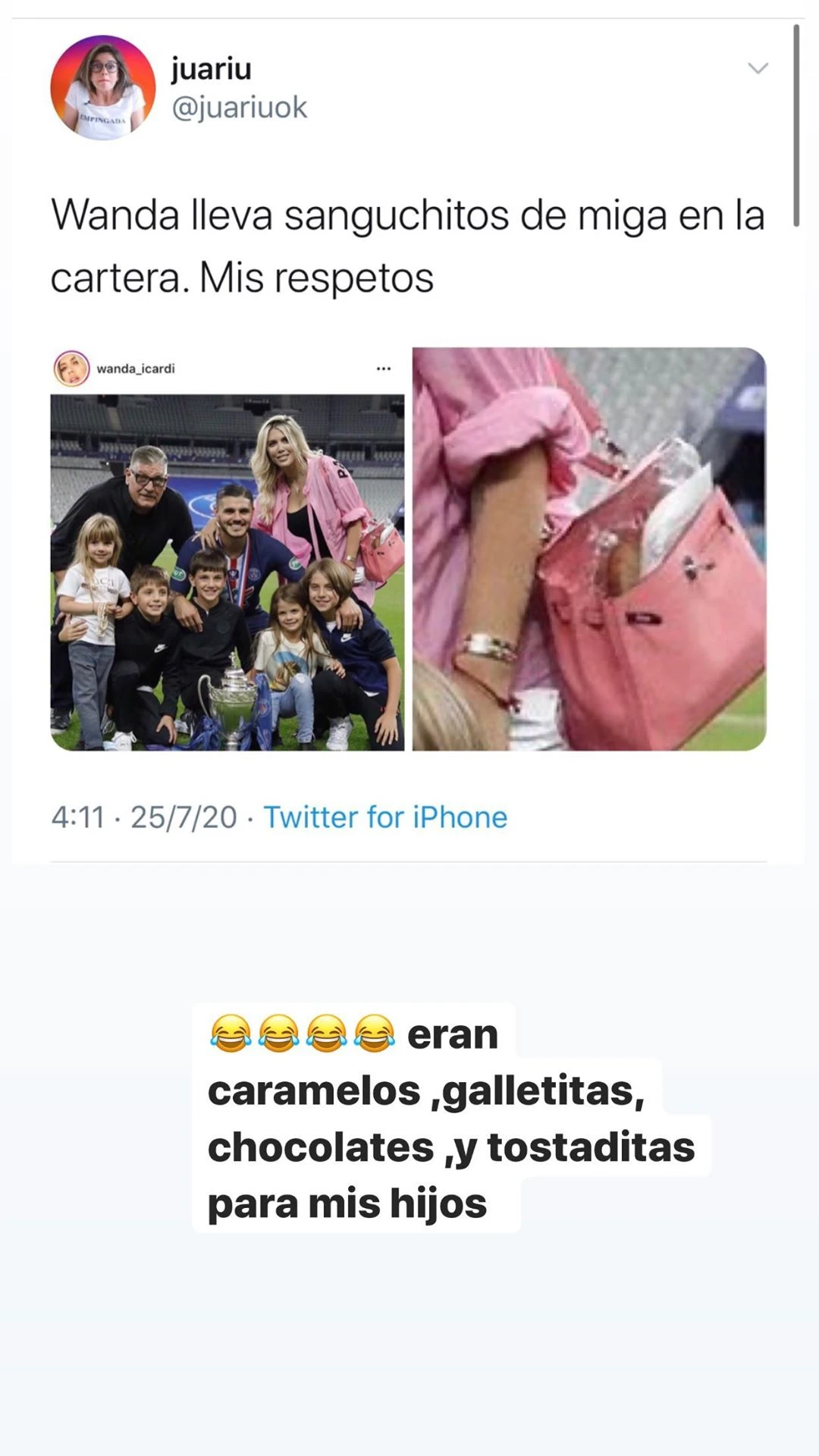
Task: Tap the caption line 'para mis hijos'
Action: [x=347, y=1203]
